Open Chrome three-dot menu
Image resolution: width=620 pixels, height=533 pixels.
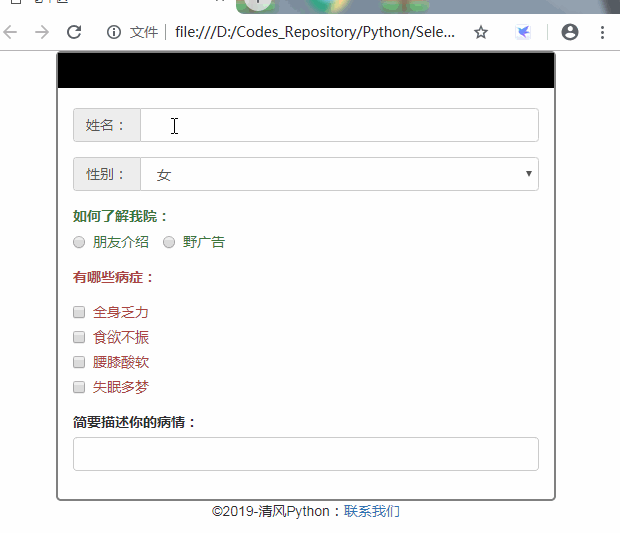coord(602,32)
